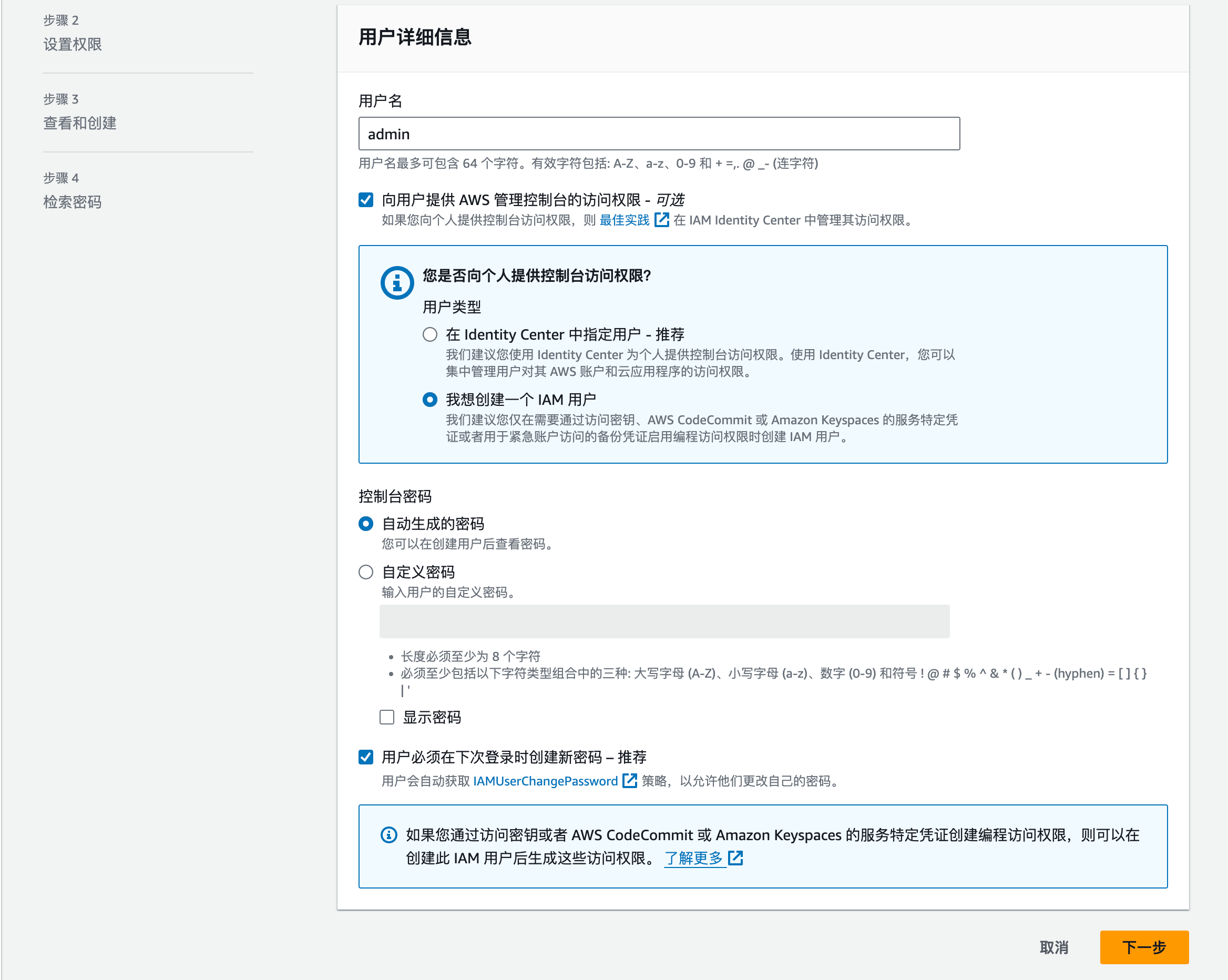Click external-link icon after 了解更多

[735, 857]
